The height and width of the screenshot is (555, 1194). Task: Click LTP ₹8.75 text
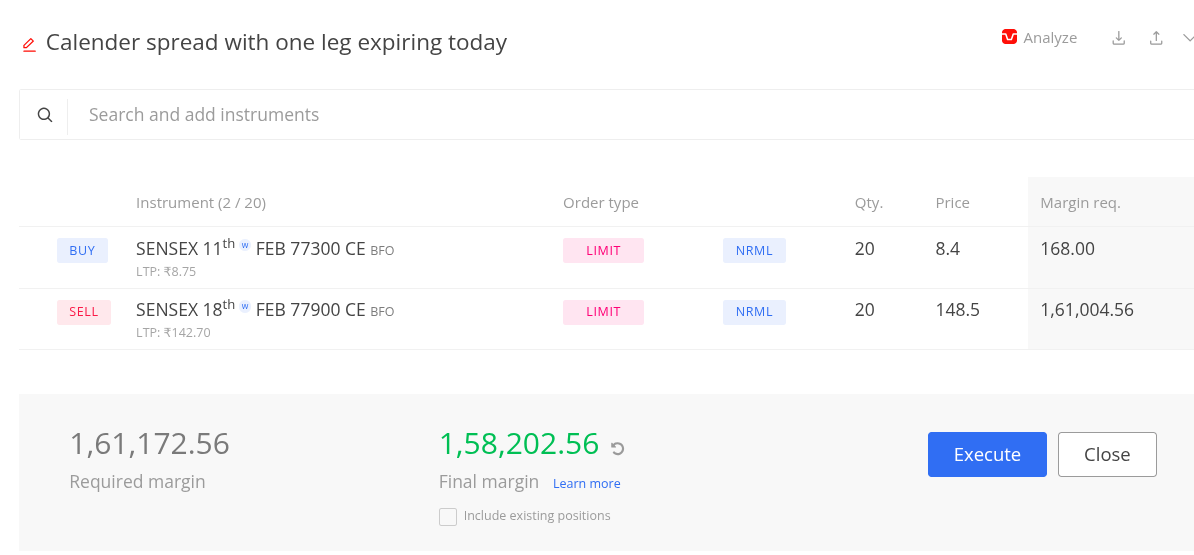(x=166, y=271)
